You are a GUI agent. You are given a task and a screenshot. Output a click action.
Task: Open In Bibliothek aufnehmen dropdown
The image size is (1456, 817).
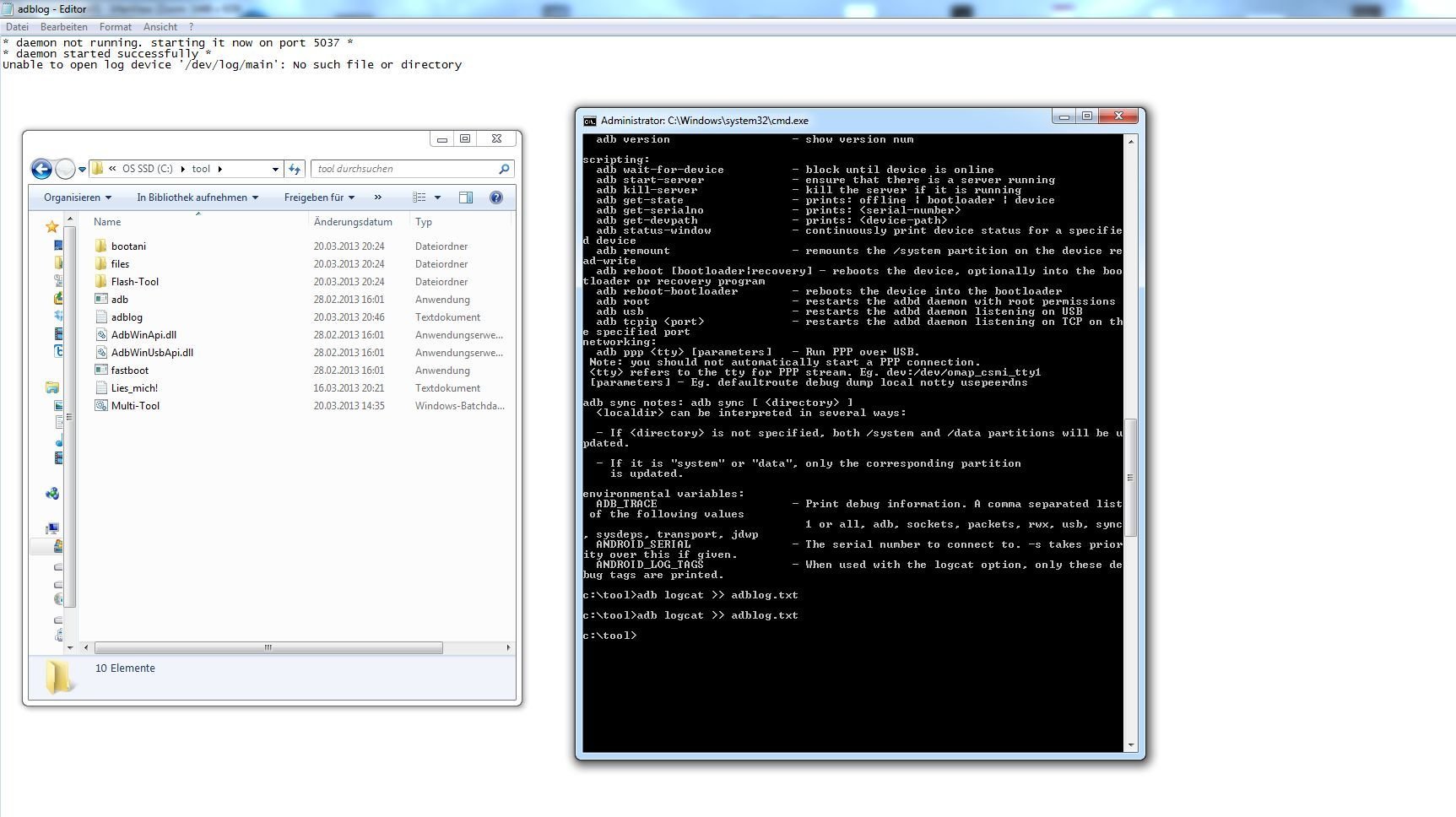coord(198,197)
